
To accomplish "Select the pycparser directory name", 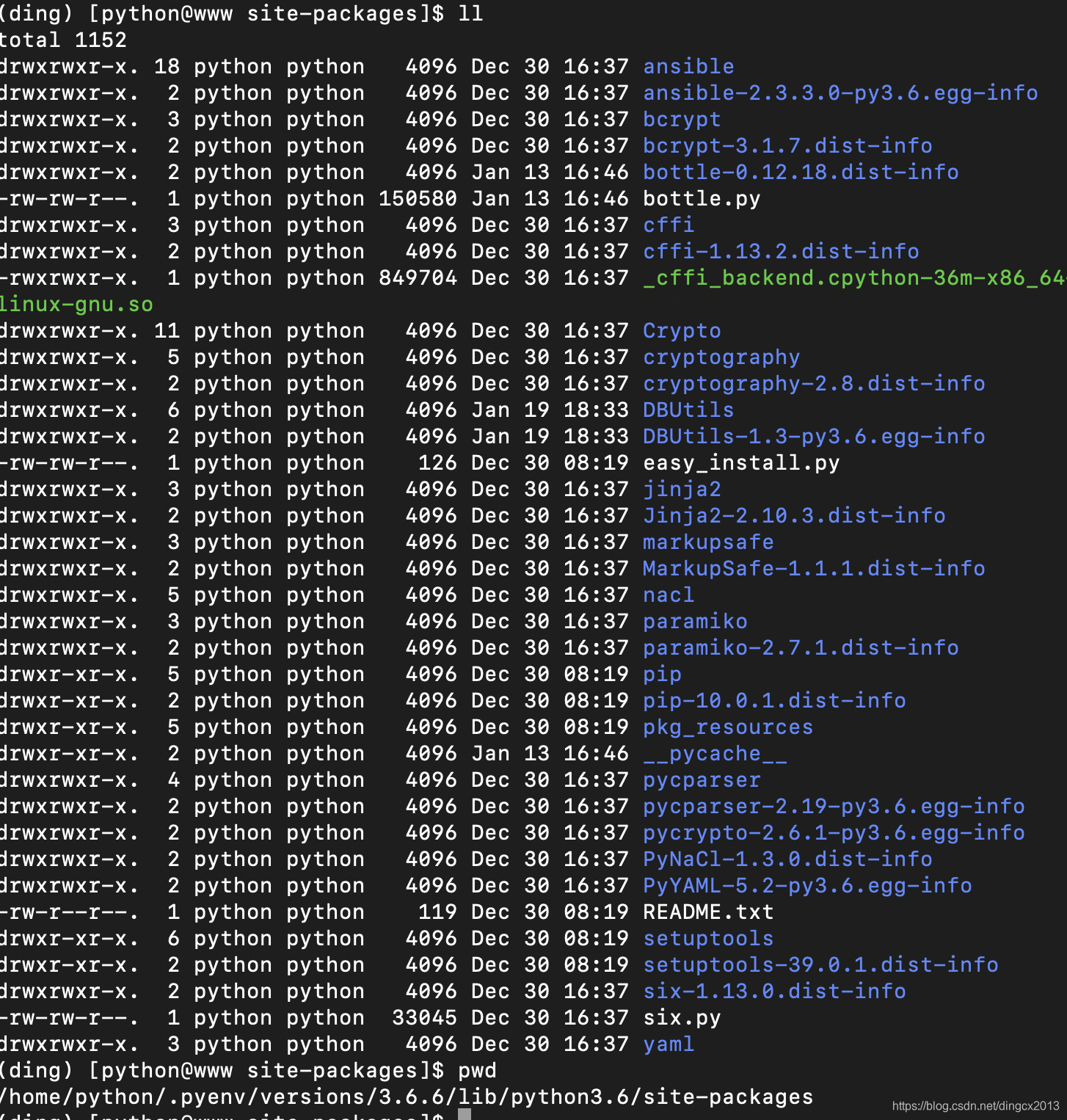I will coord(702,780).
